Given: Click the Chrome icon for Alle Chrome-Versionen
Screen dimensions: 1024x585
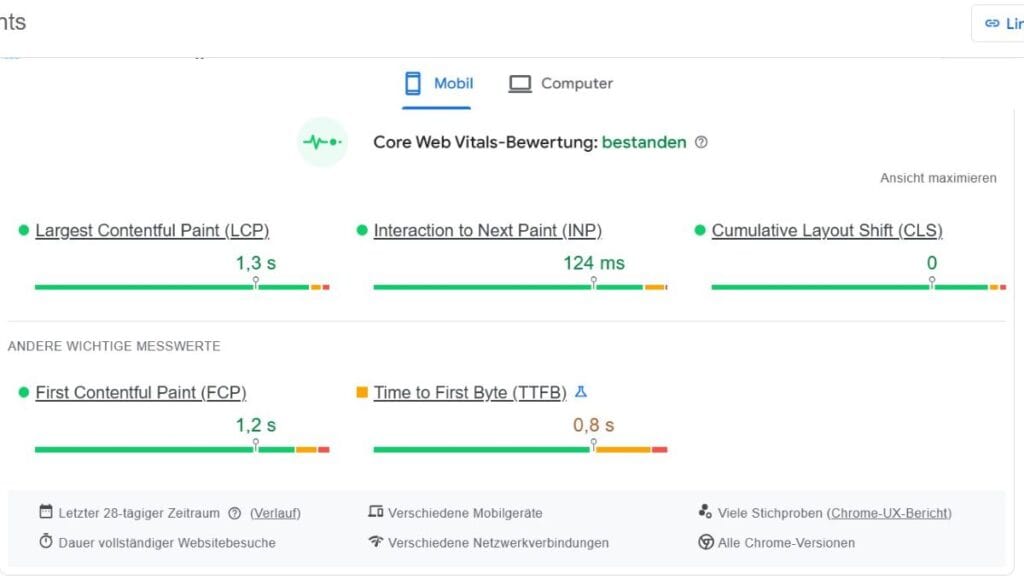Looking at the screenshot, I should click(x=706, y=542).
